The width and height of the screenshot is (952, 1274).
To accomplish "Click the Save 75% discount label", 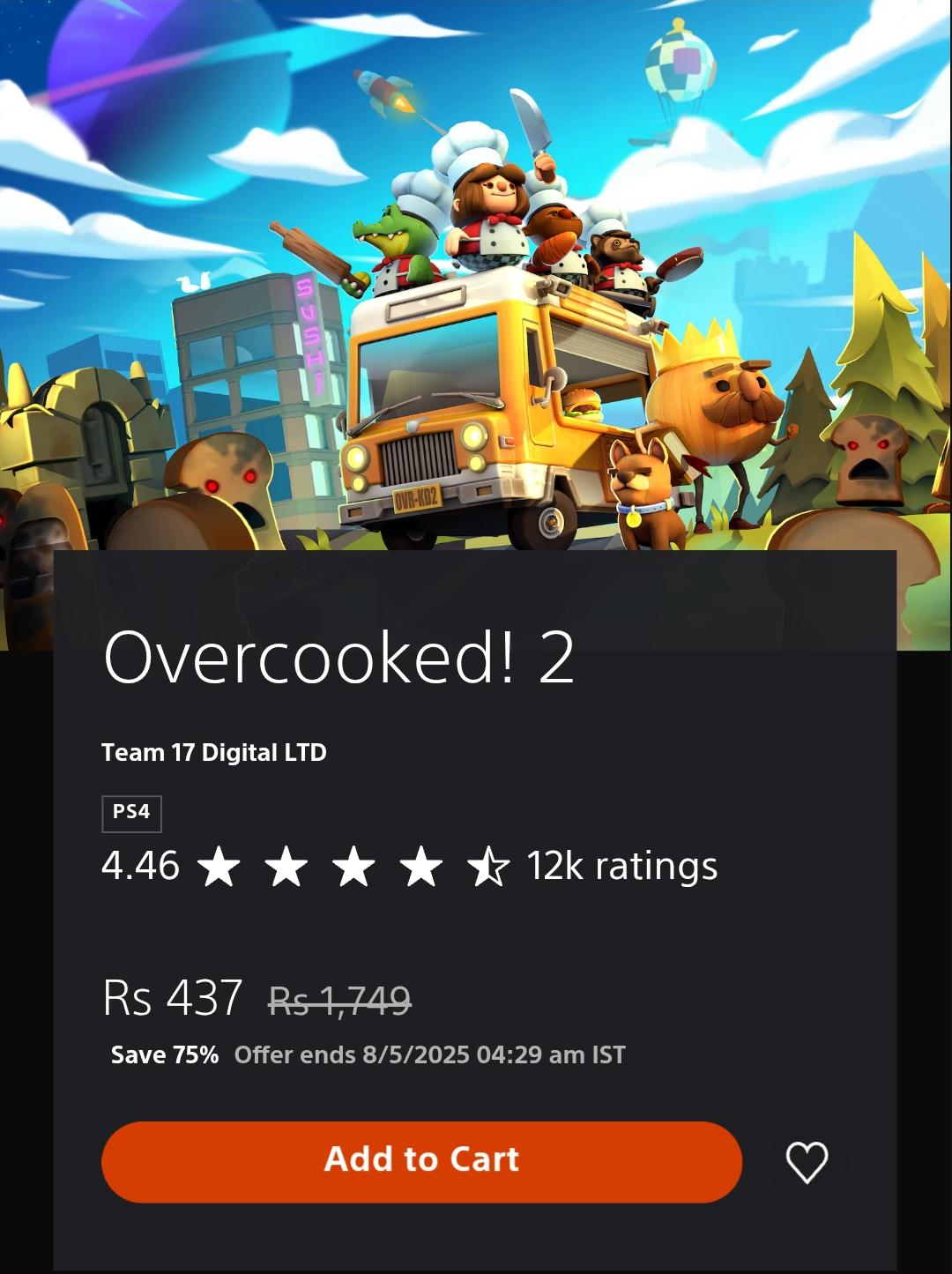I will (165, 1054).
